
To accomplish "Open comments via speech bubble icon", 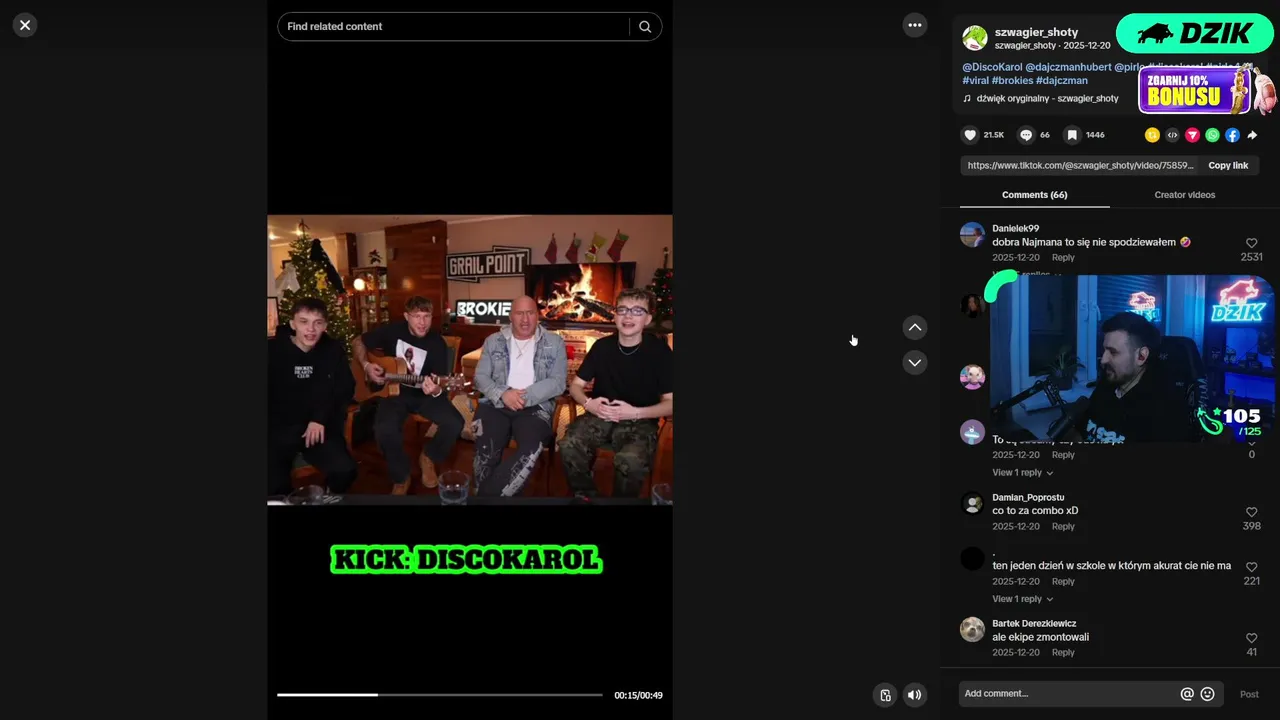I will point(1026,135).
